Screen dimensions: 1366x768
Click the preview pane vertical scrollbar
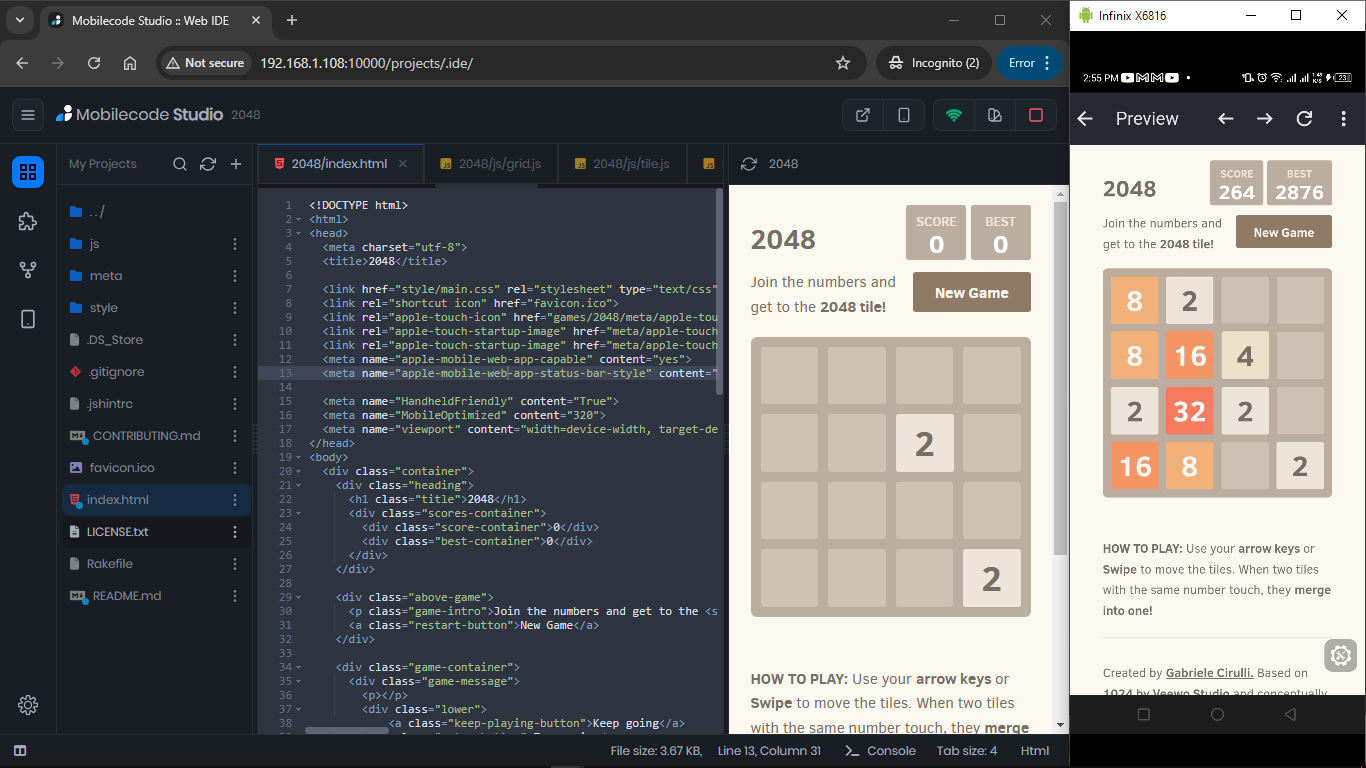click(1060, 400)
